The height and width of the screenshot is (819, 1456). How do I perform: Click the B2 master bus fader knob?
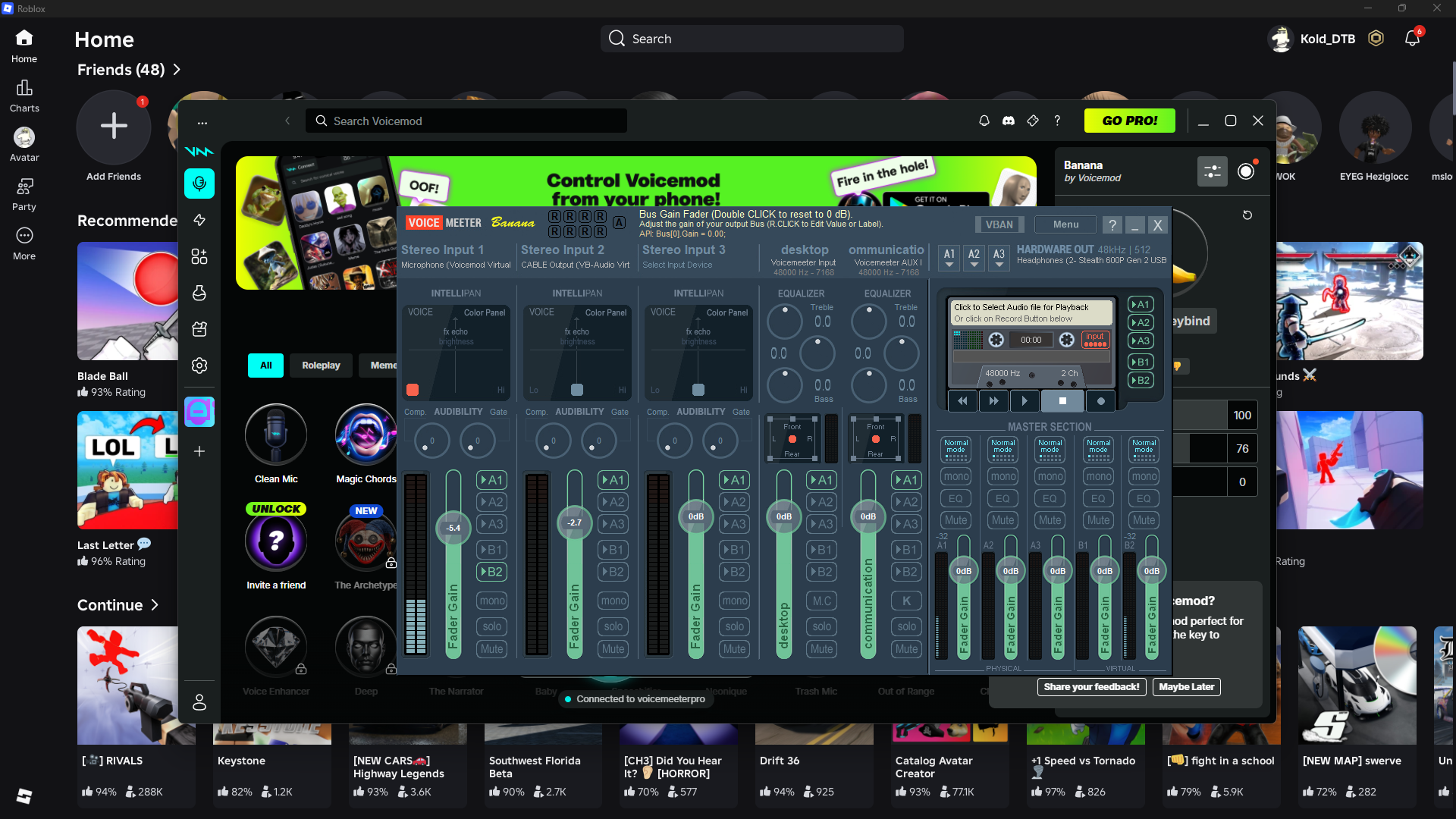pyautogui.click(x=1152, y=571)
